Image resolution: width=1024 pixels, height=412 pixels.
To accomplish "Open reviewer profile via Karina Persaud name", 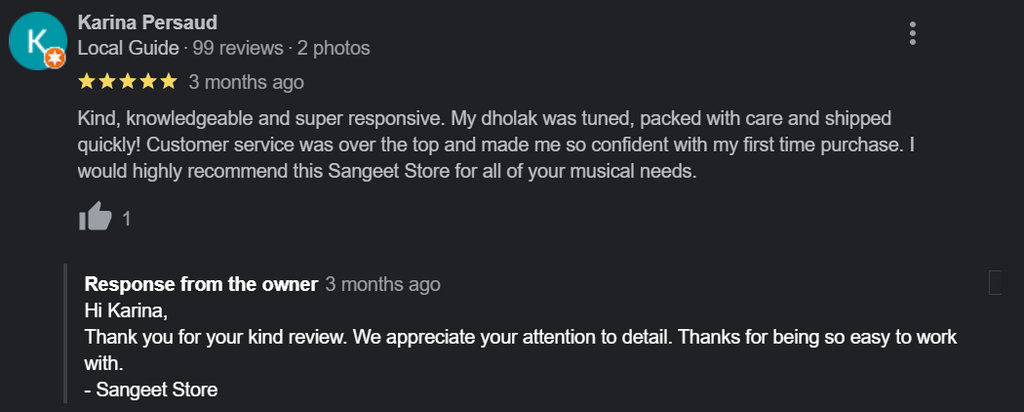I will [x=147, y=22].
